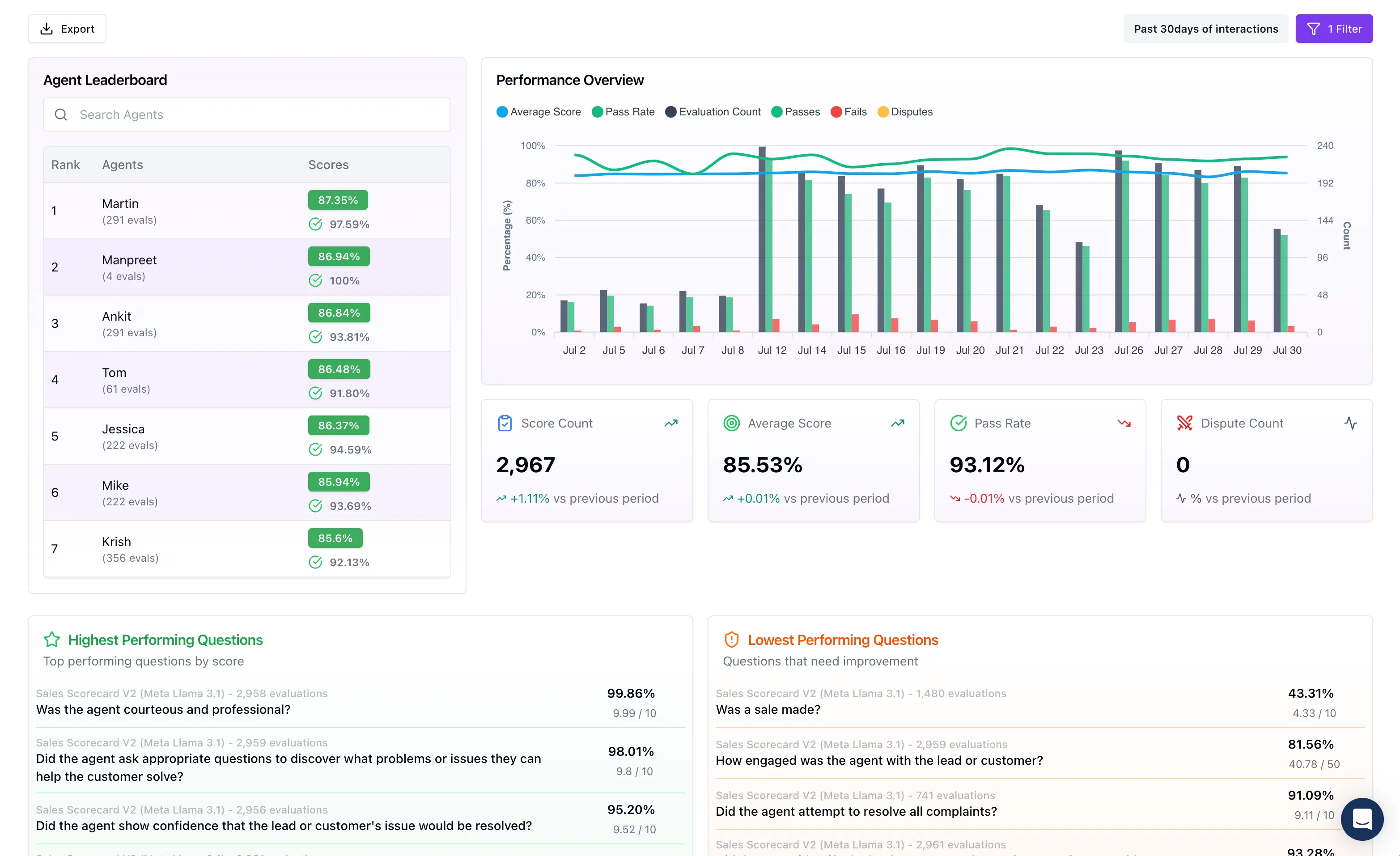Click Jessica's pass rate check icon
1400x856 pixels.
click(315, 449)
